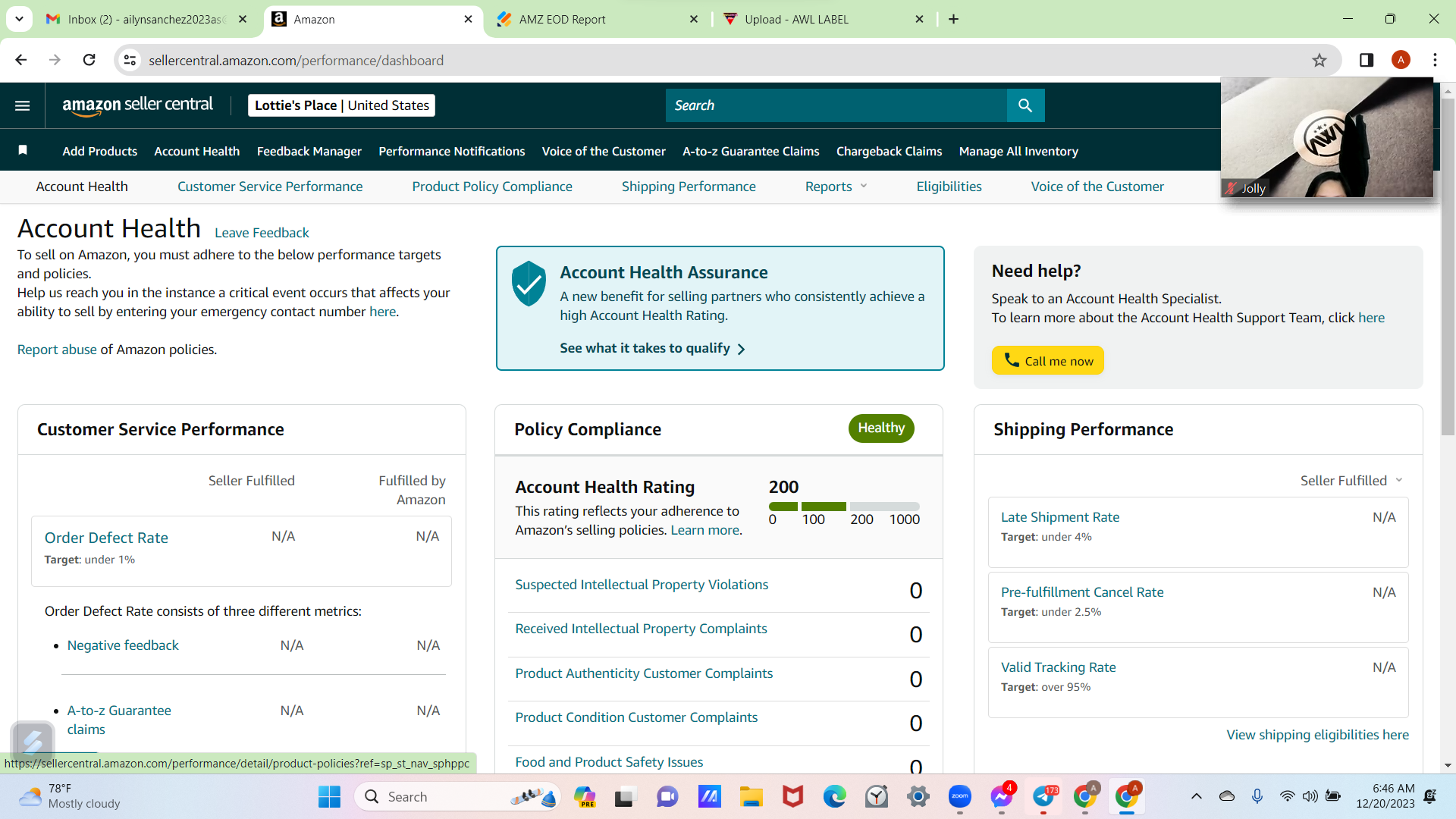This screenshot has width=1456, height=819.
Task: Open the Copilot preview icon in taskbar
Action: point(585,796)
